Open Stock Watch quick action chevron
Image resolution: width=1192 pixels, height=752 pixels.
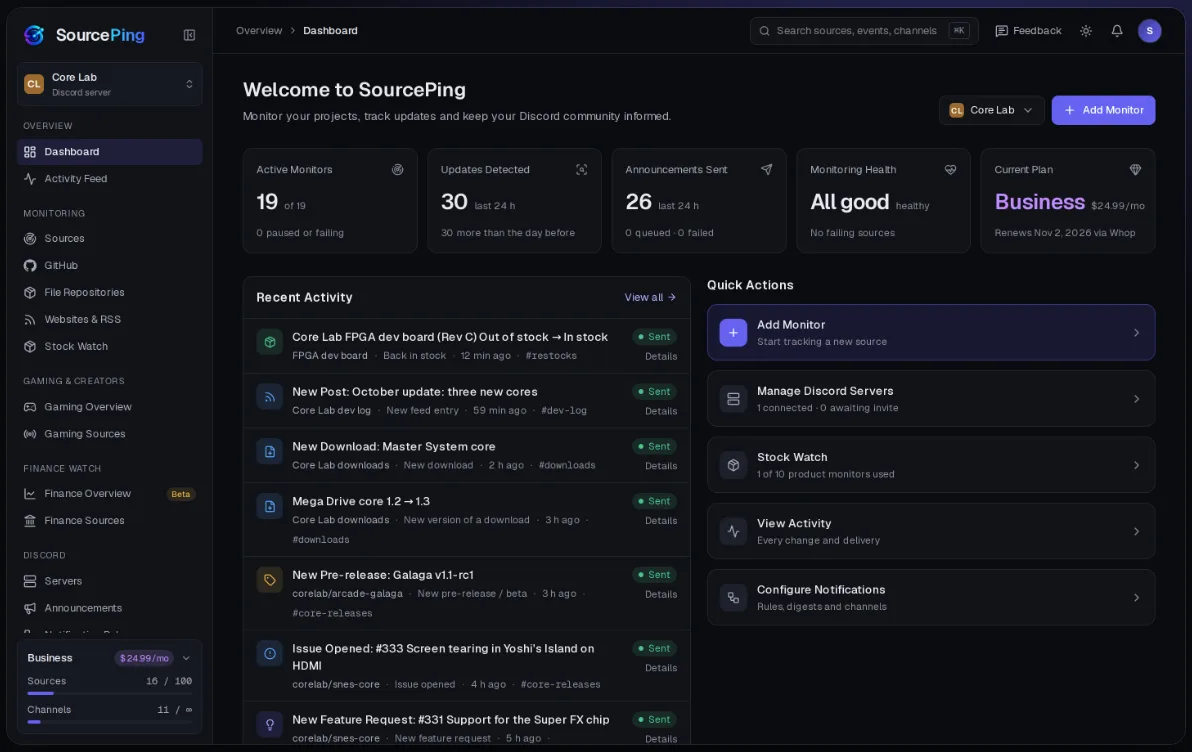1137,465
